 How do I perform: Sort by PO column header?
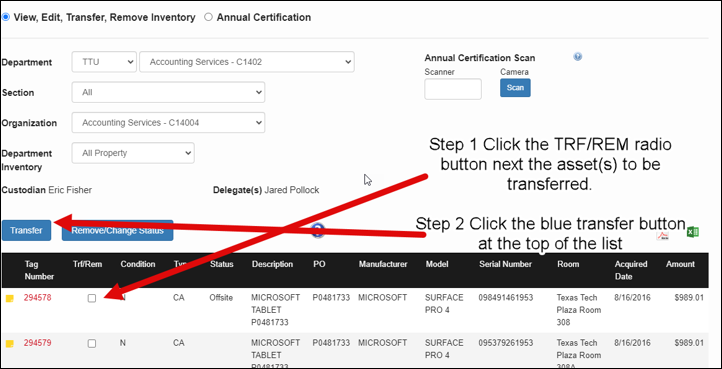(x=319, y=264)
